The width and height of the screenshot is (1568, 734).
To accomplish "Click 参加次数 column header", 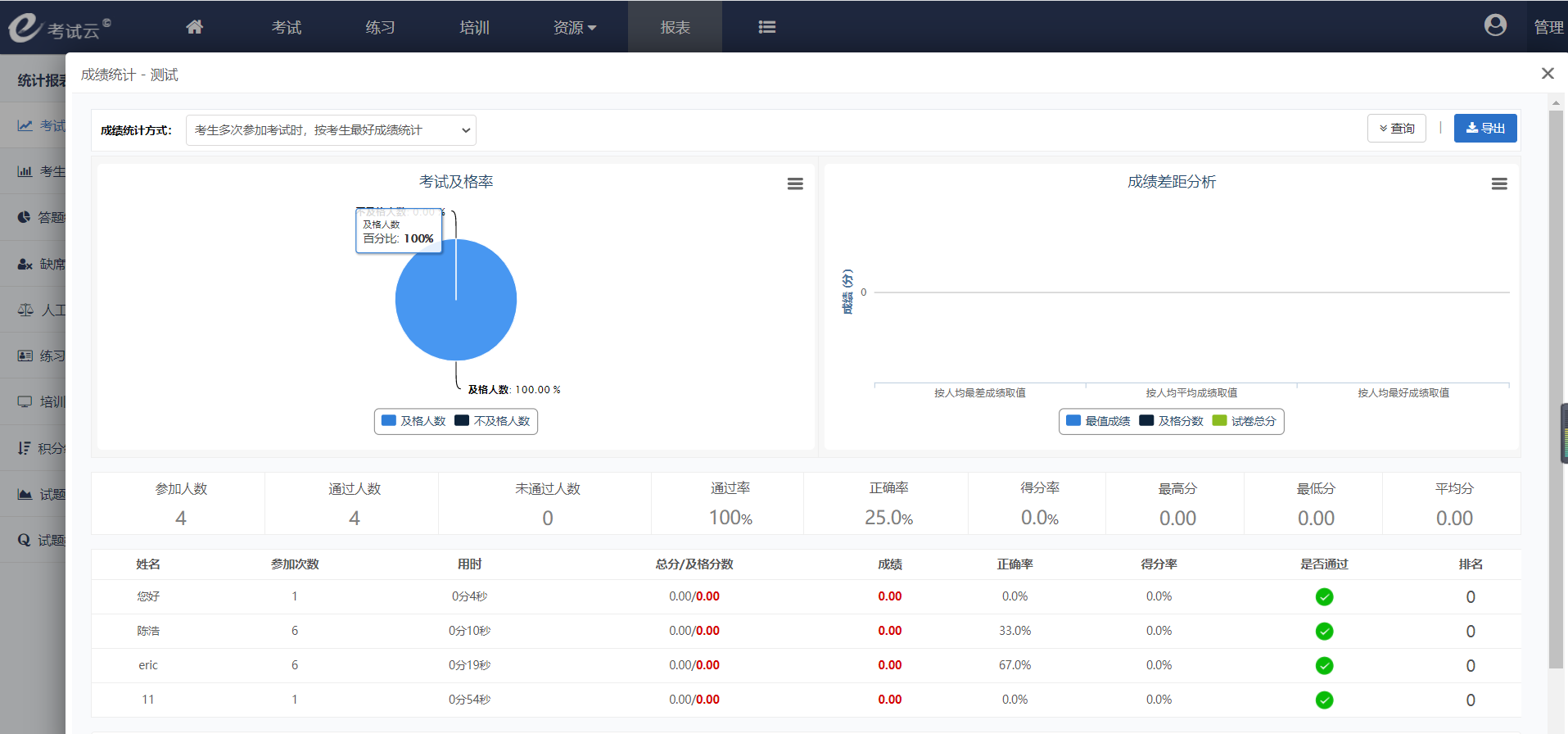I will pos(295,564).
